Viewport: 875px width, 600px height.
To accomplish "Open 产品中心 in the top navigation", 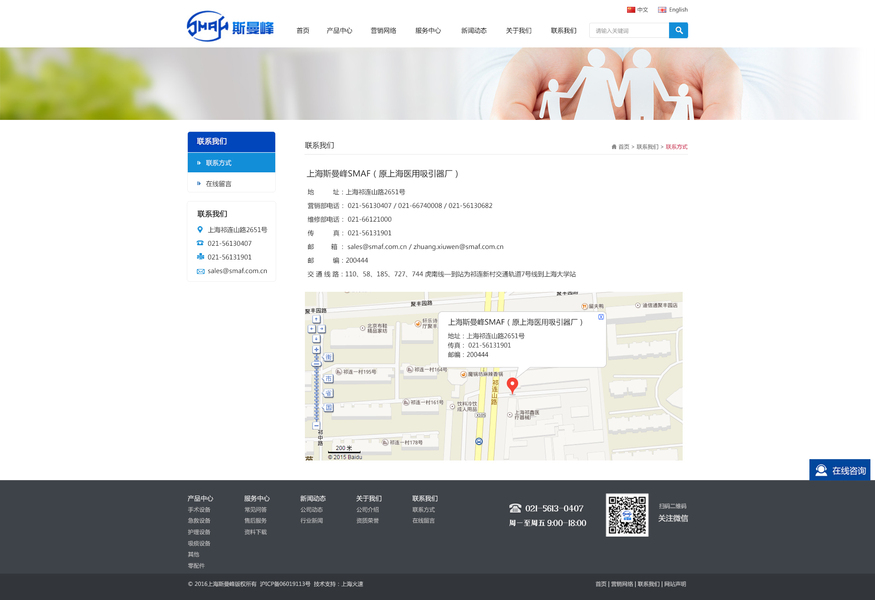I will [x=339, y=31].
